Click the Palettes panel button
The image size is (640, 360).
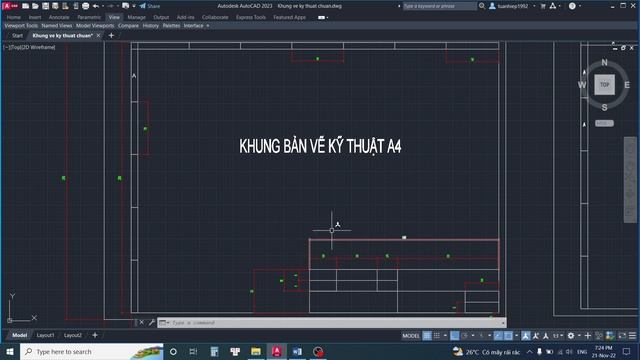click(171, 25)
